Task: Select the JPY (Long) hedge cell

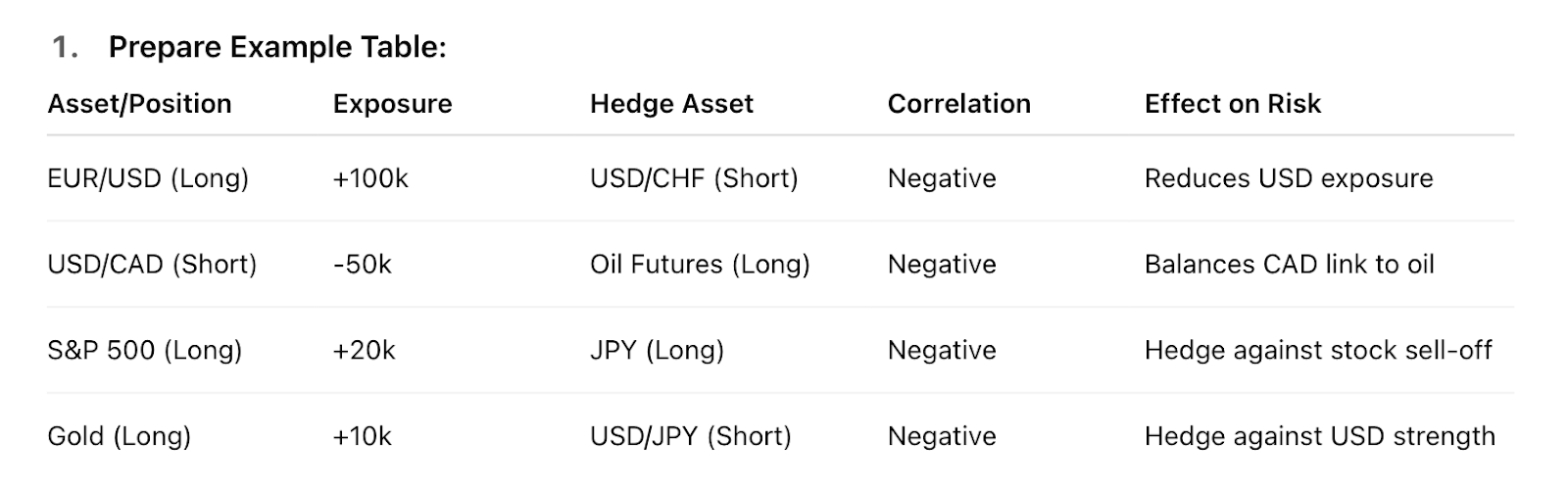Action: 657,351
